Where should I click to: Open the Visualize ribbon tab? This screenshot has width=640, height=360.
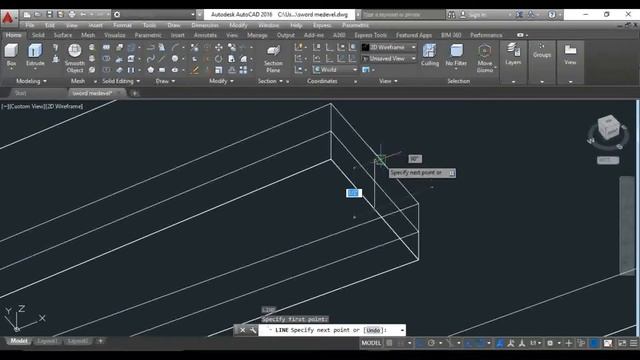pos(115,35)
